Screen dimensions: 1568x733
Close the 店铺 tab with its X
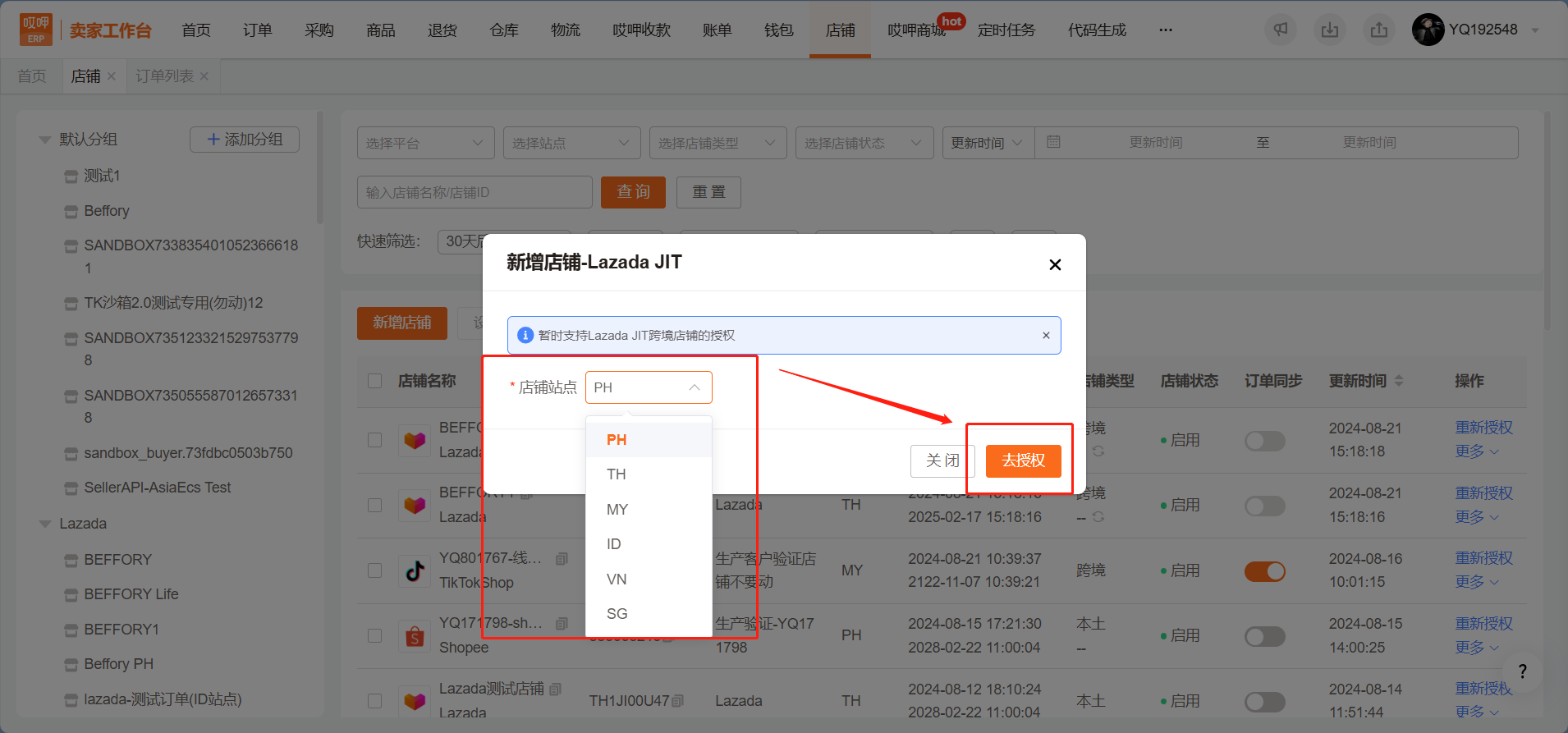pos(112,76)
